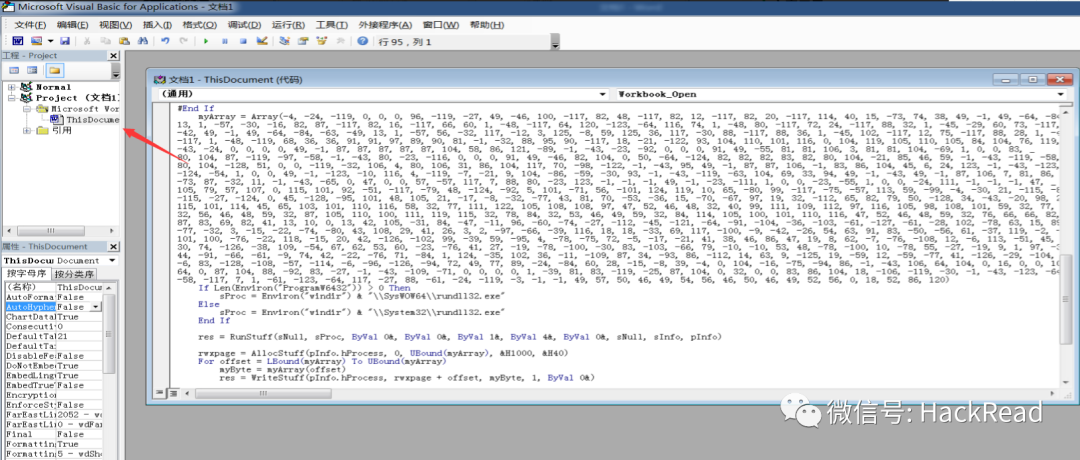Select the AutoFormat property row
Screen dimensions: 1080x460
click(x=53, y=296)
